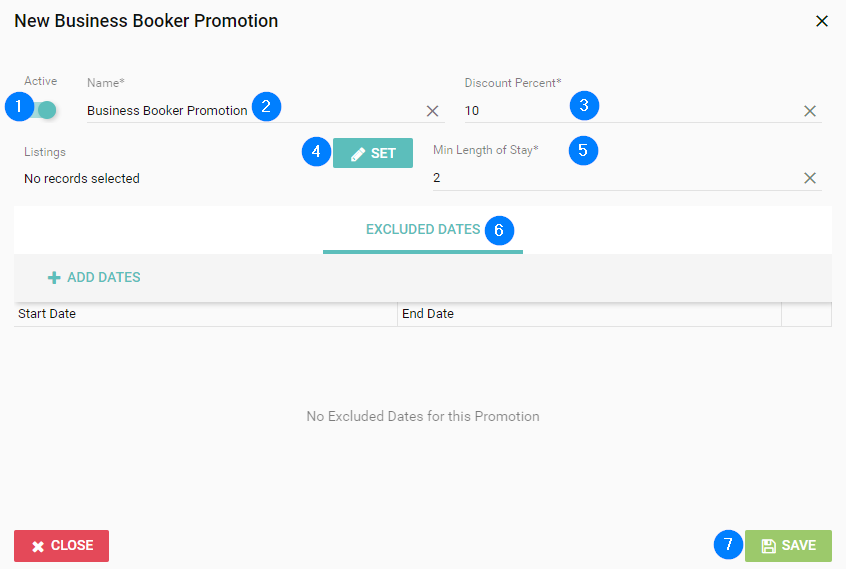Clear the Name field with its X icon
The height and width of the screenshot is (569, 846).
click(x=432, y=111)
